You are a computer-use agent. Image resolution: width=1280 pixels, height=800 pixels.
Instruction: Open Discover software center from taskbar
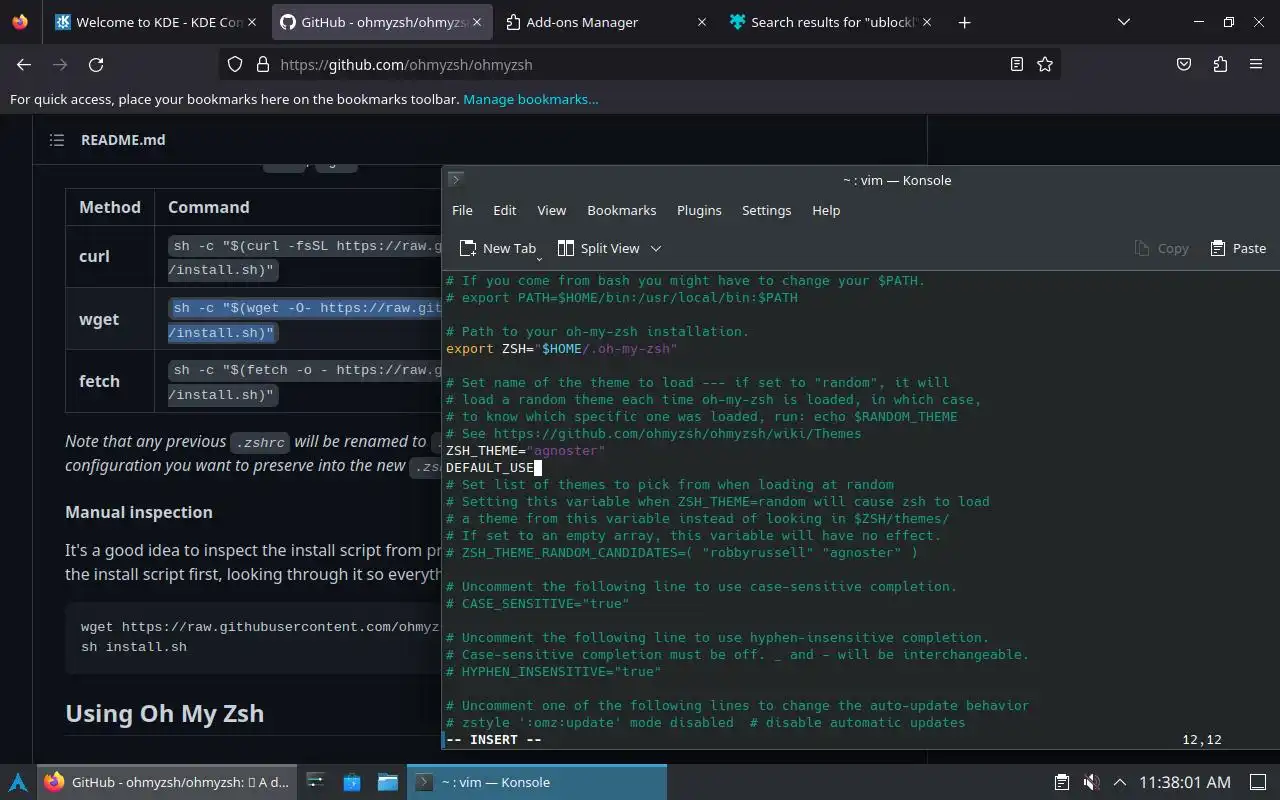(352, 782)
